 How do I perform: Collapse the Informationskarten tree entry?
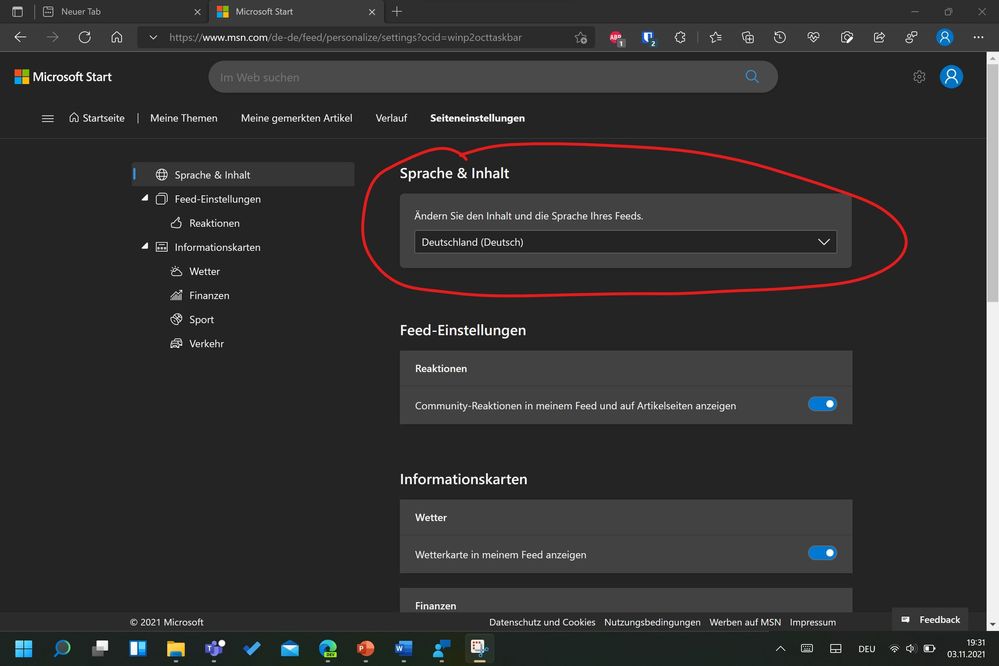point(145,247)
